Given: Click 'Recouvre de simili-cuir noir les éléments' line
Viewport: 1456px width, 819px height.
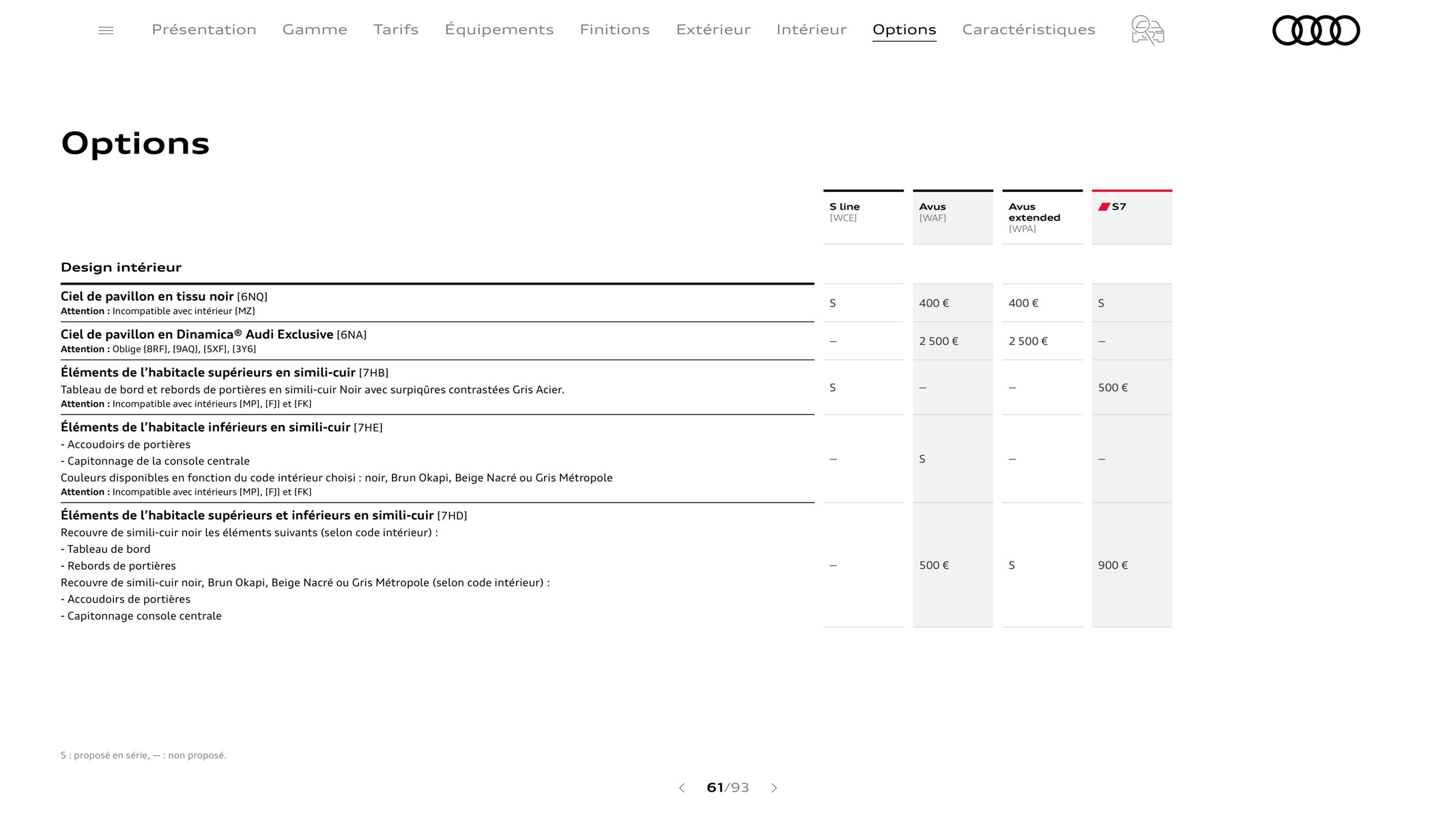Looking at the screenshot, I should 249,532.
